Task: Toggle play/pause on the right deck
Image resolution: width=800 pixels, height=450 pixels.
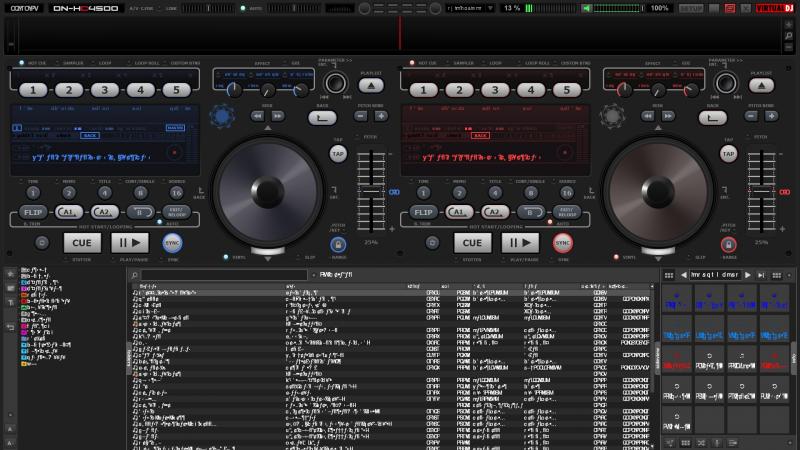Action: (520, 243)
